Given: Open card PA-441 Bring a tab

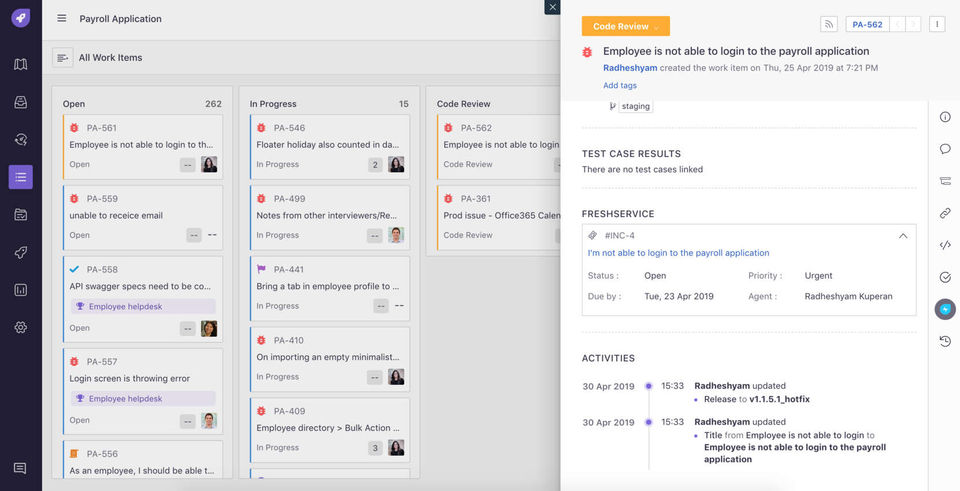Looking at the screenshot, I should click(330, 288).
